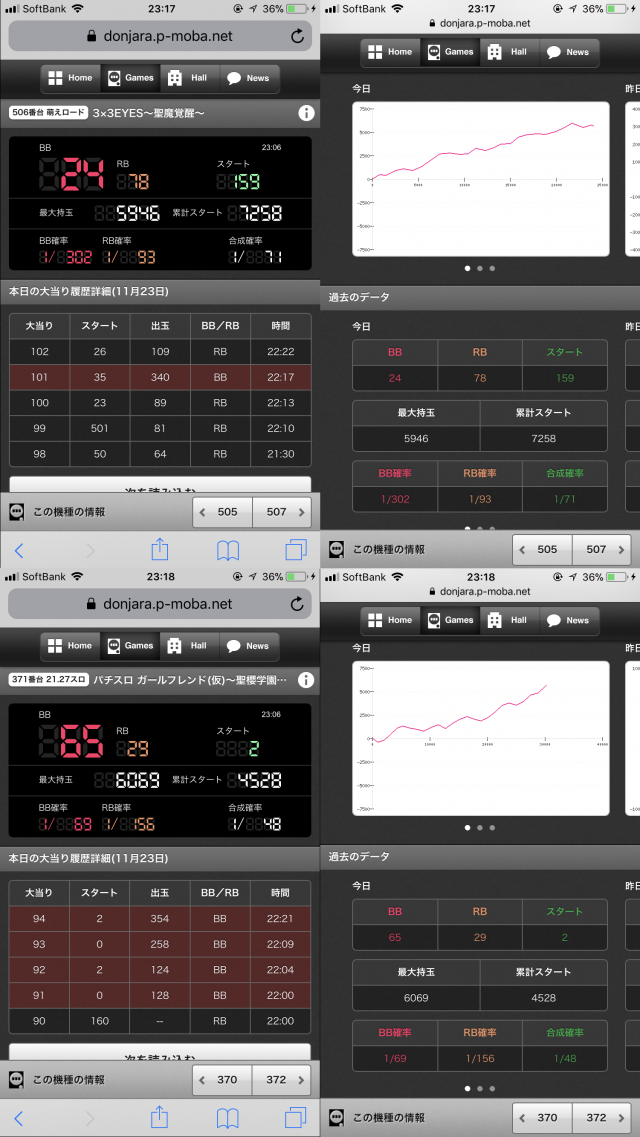Image resolution: width=640 pixels, height=1137 pixels.
Task: Go to previous machine 370 under ガールフレンド history
Action: coord(222,1080)
